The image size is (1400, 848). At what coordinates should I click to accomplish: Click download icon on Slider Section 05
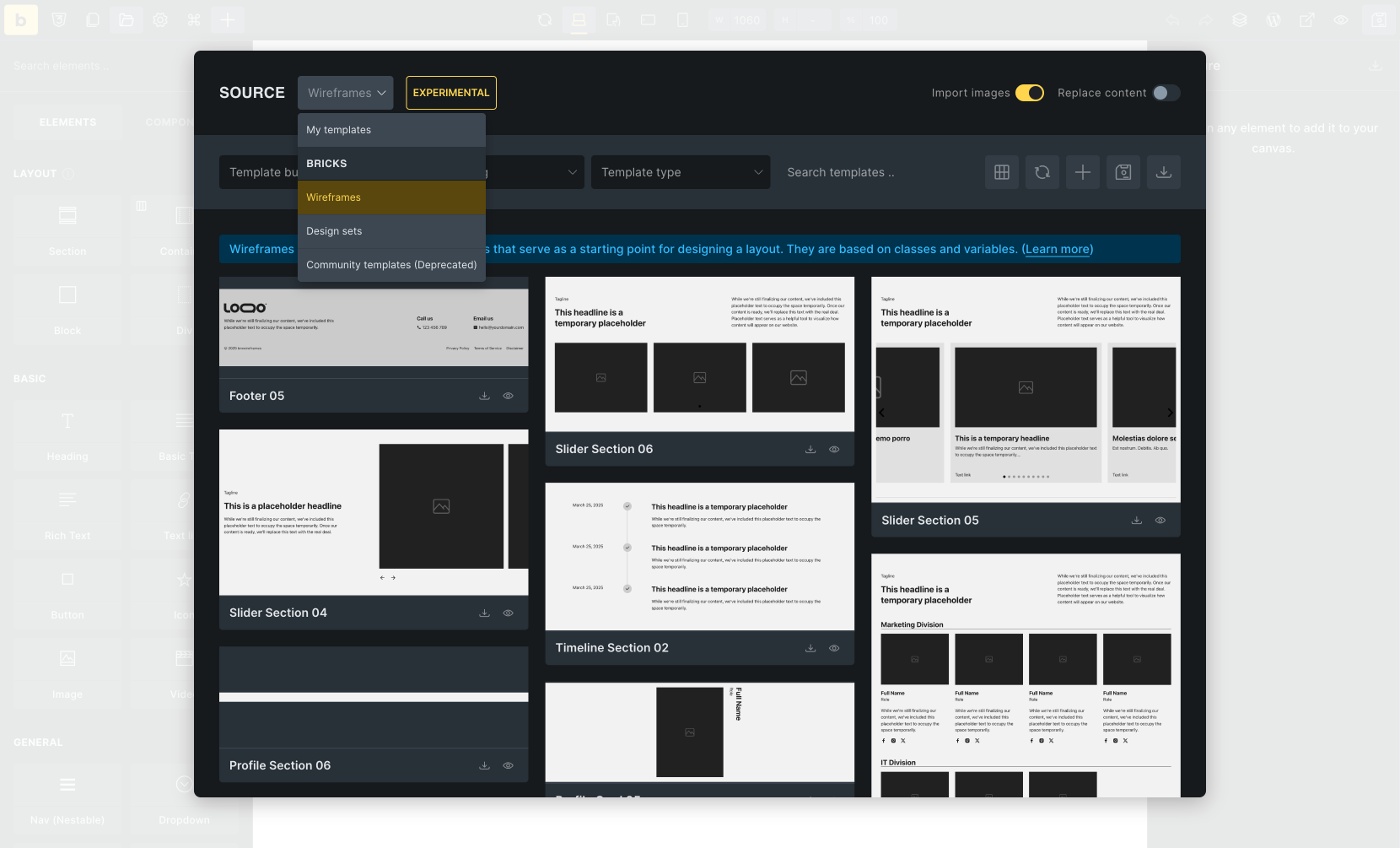1136,520
